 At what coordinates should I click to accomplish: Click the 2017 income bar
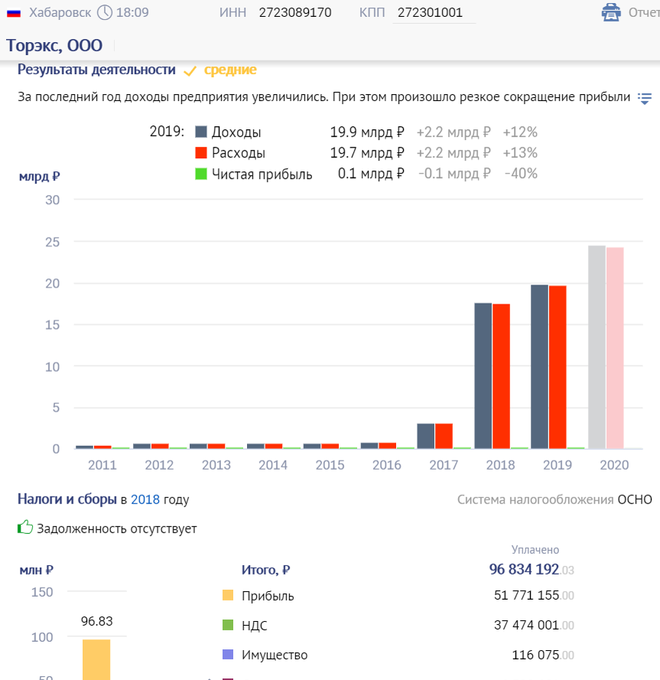[x=425, y=436]
